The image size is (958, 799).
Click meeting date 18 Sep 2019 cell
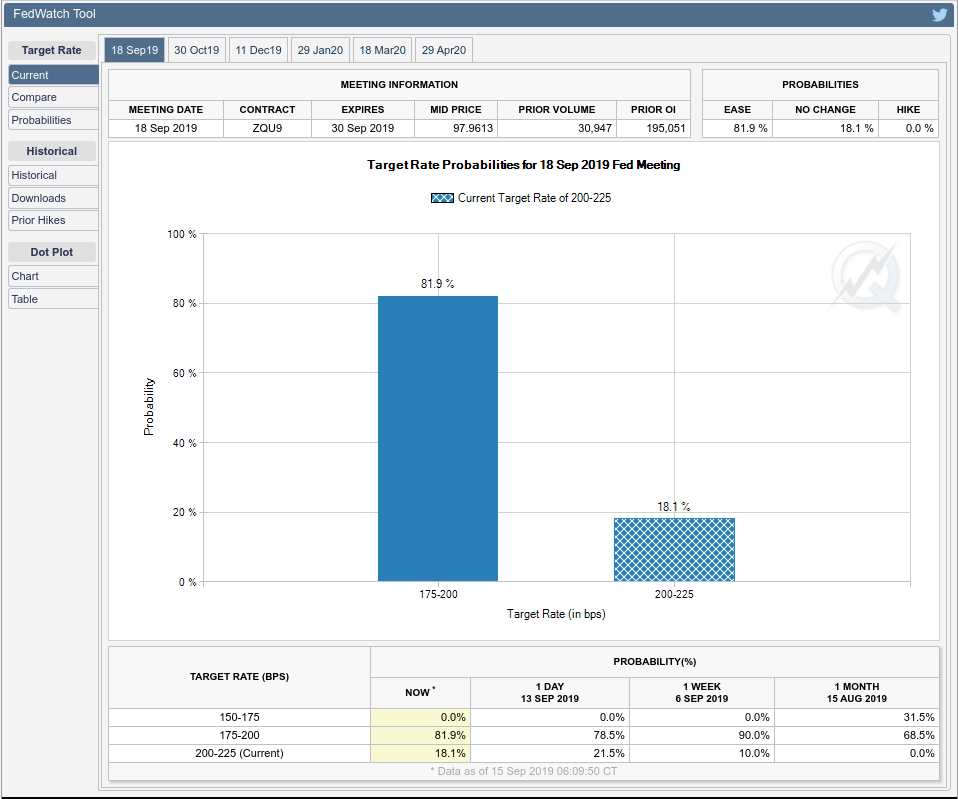click(166, 128)
